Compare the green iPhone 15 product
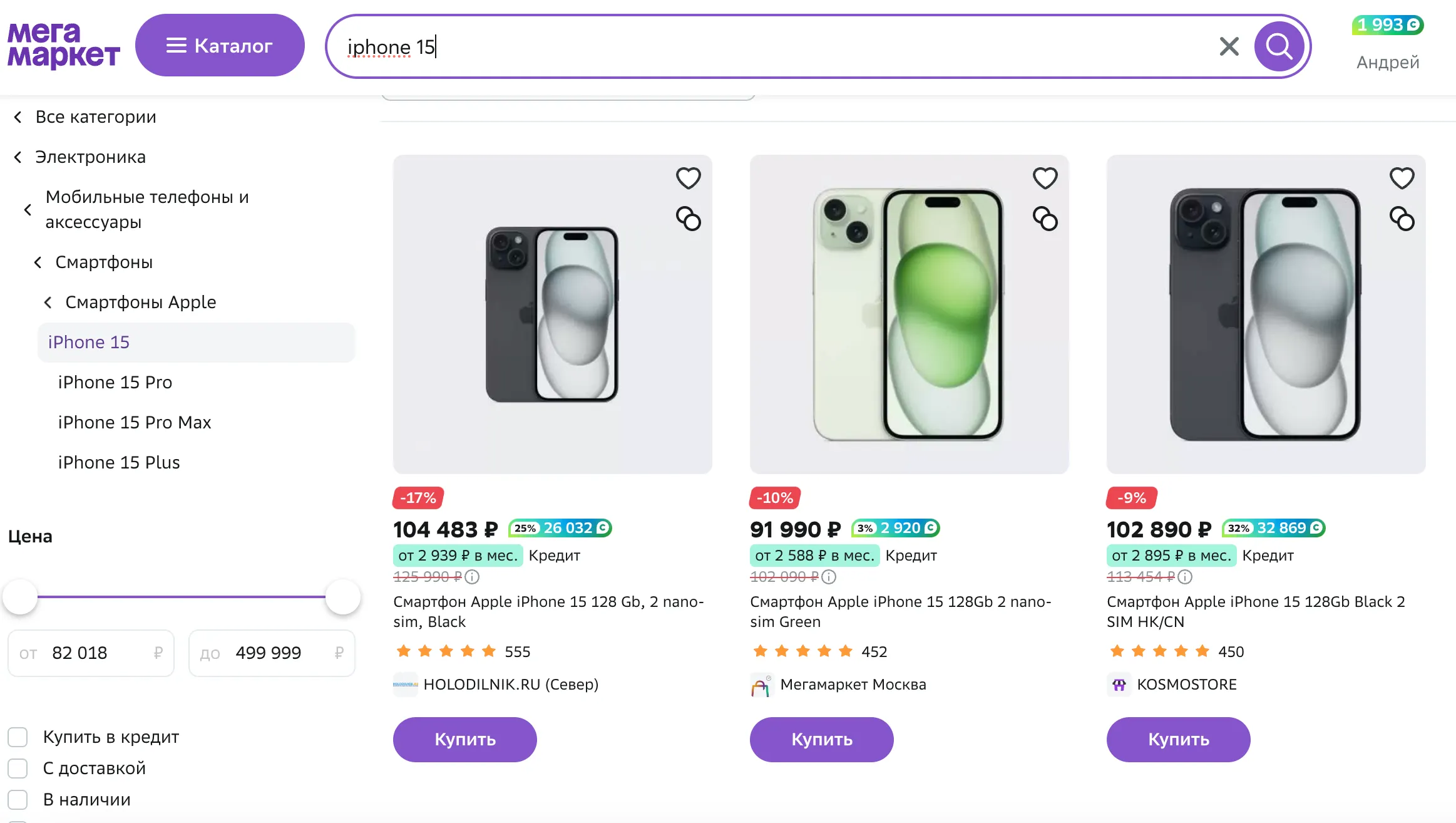1456x823 pixels. [x=1045, y=219]
